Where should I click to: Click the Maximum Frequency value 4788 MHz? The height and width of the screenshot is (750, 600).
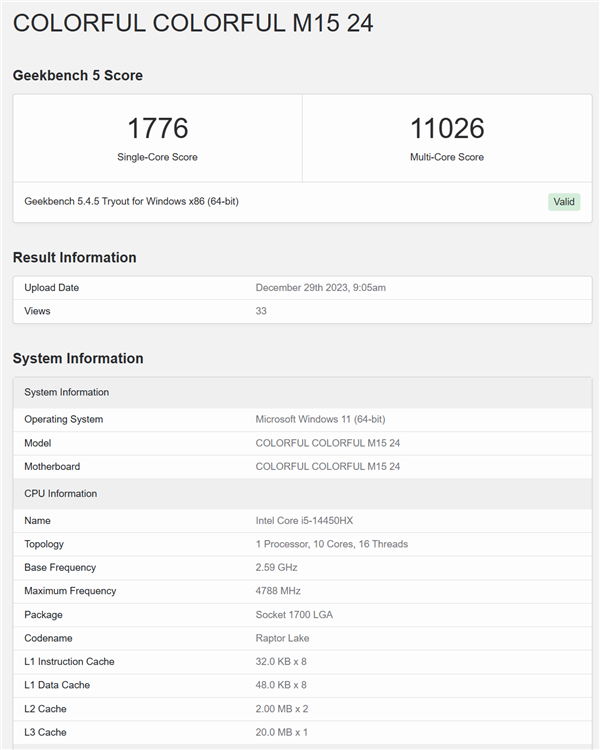(276, 591)
